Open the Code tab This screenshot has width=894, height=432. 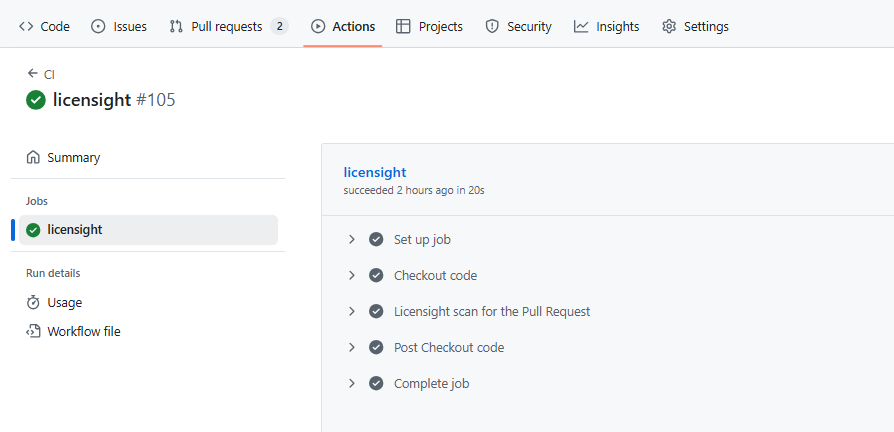44,26
